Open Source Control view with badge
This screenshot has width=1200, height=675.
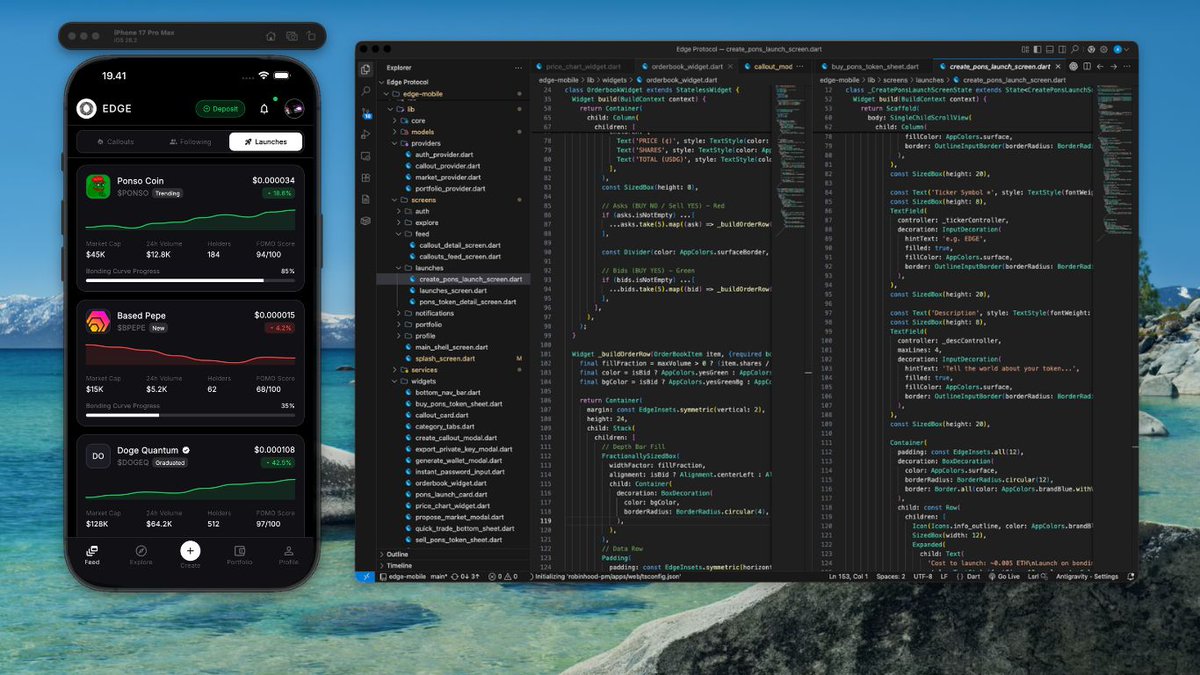point(366,113)
